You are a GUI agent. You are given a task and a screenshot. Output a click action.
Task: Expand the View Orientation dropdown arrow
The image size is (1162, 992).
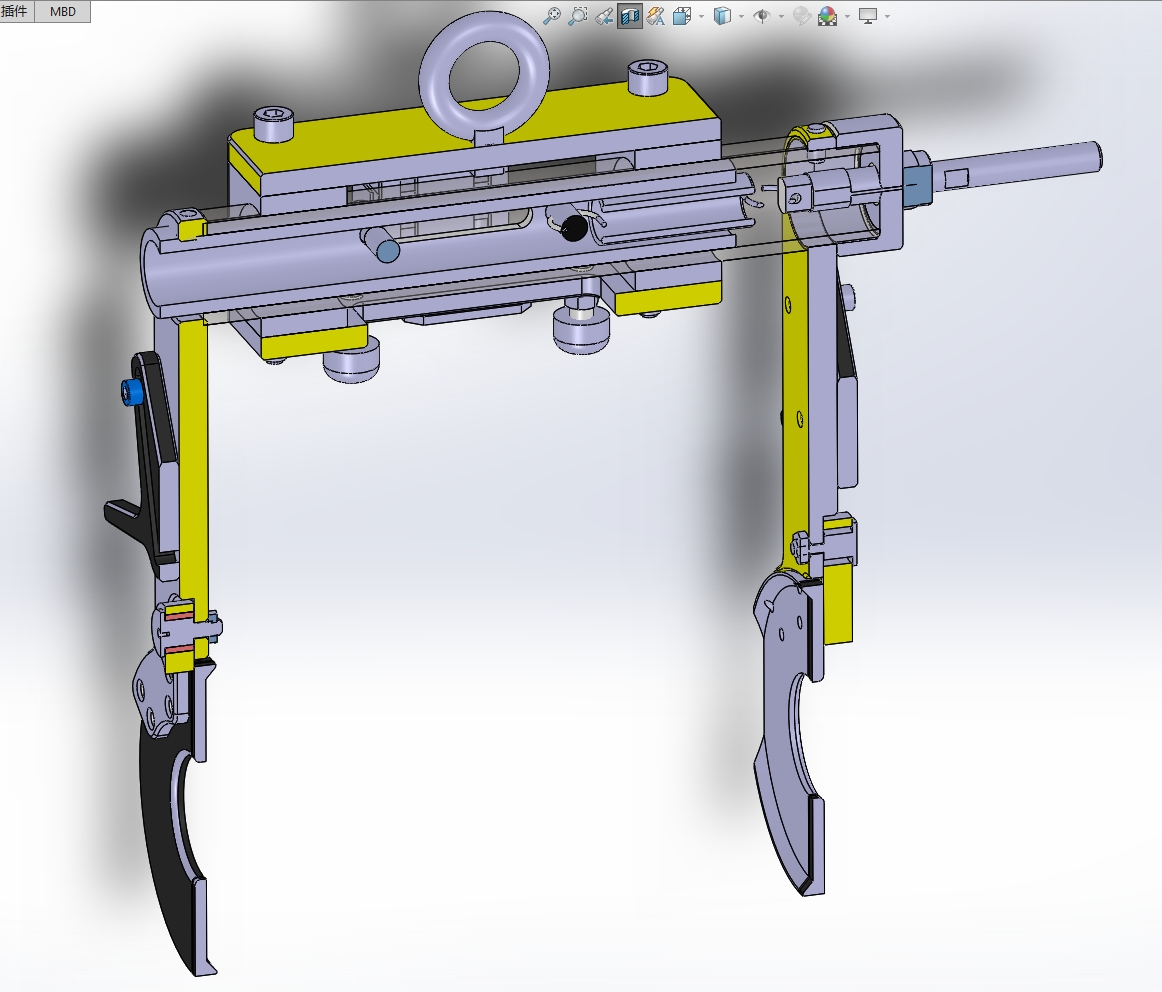pyautogui.click(x=701, y=16)
